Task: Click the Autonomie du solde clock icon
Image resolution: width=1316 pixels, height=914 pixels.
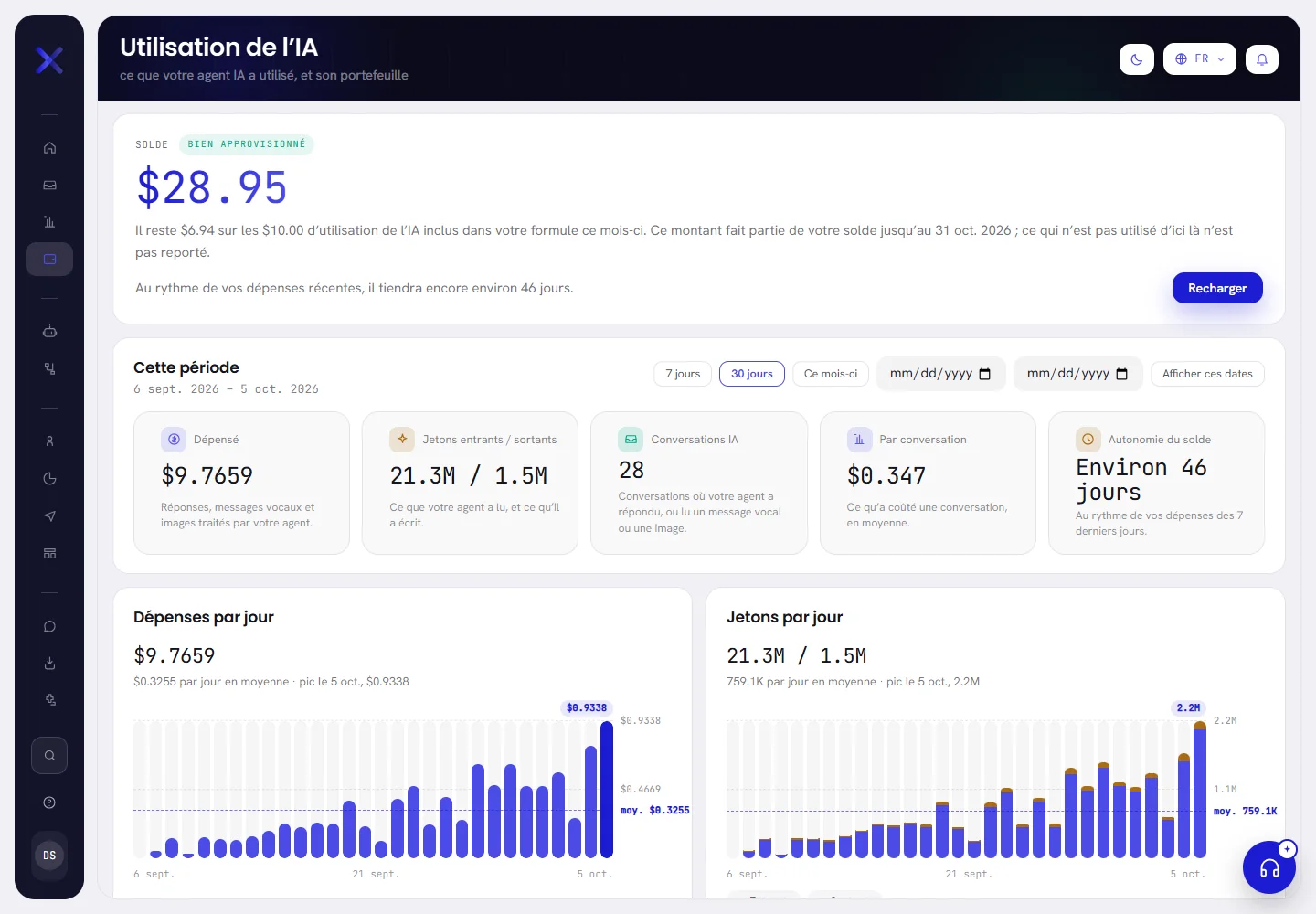Action: click(x=1088, y=440)
